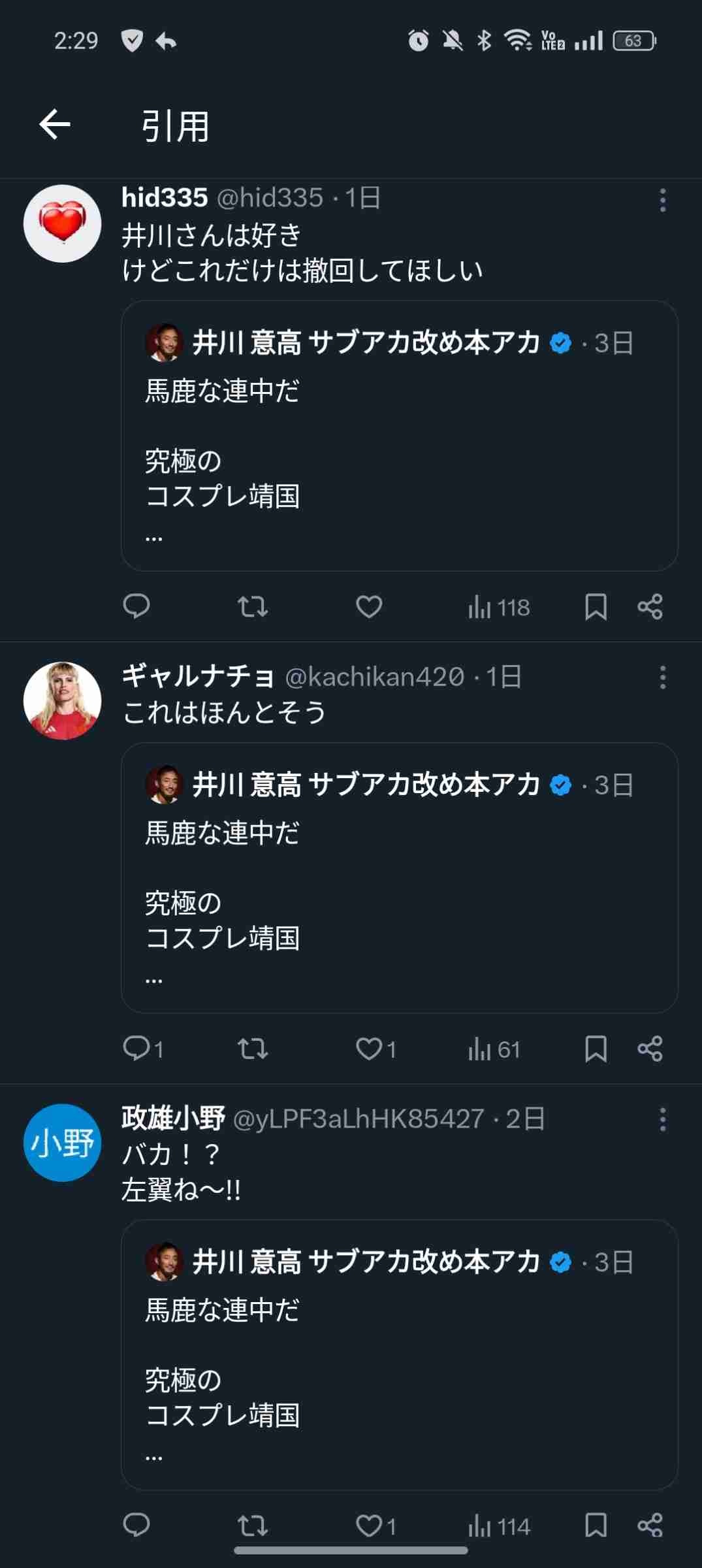Repost ギャルナチョ's quote post
The image size is (702, 1568).
pos(253,1049)
